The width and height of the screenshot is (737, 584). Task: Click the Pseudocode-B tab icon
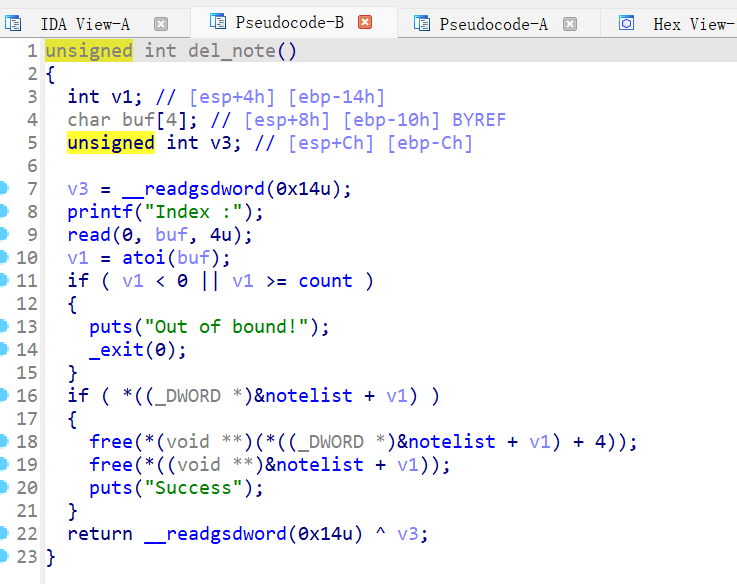(216, 22)
